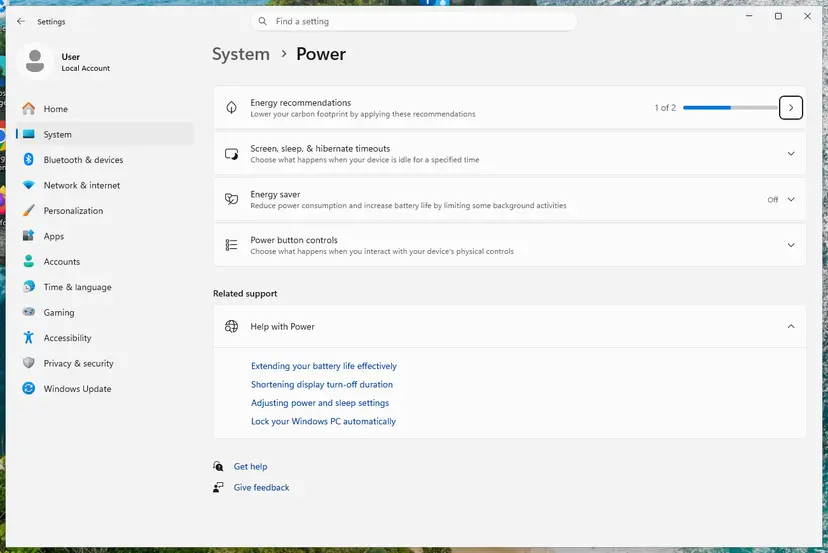Click the User profile avatar
The image size is (828, 553).
coord(35,61)
